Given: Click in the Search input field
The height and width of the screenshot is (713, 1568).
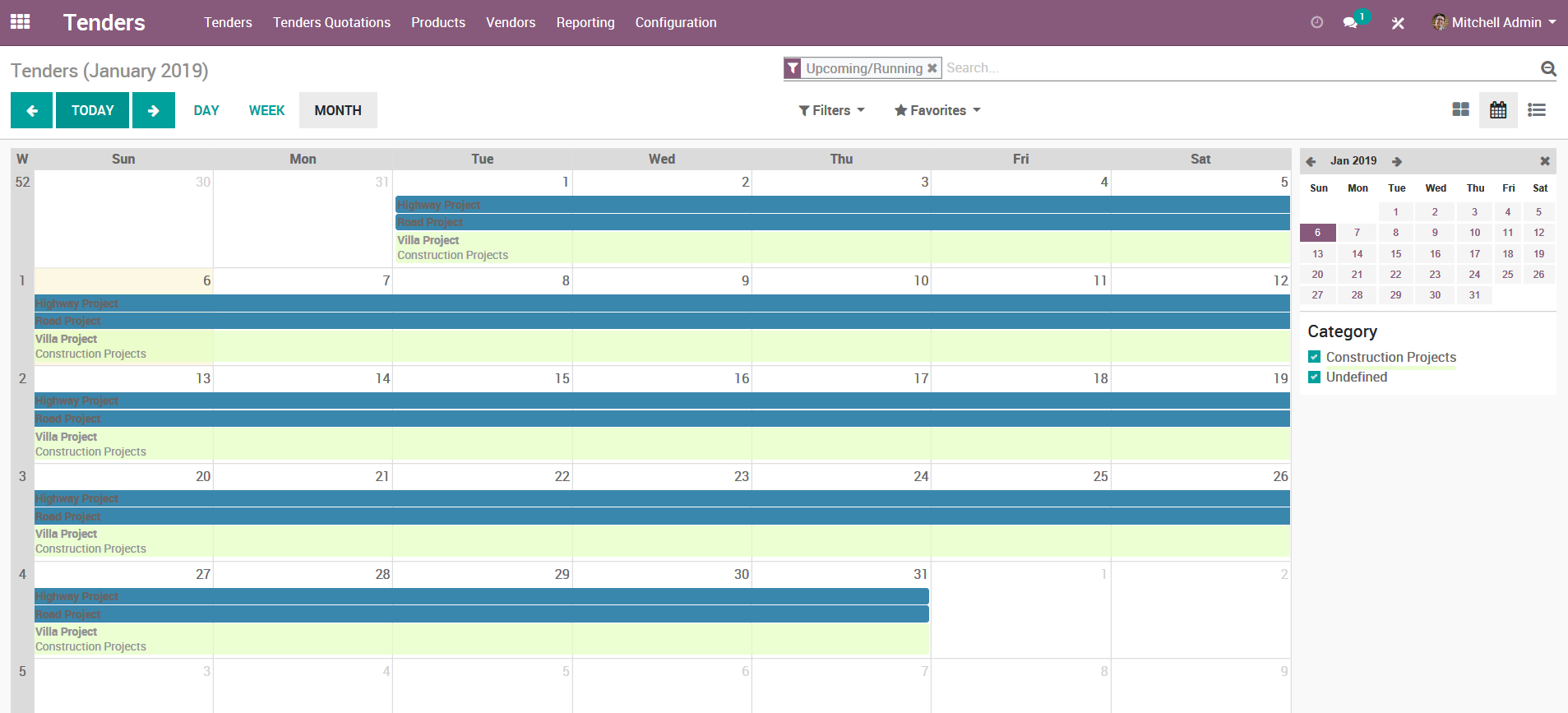Looking at the screenshot, I should pos(1233,68).
